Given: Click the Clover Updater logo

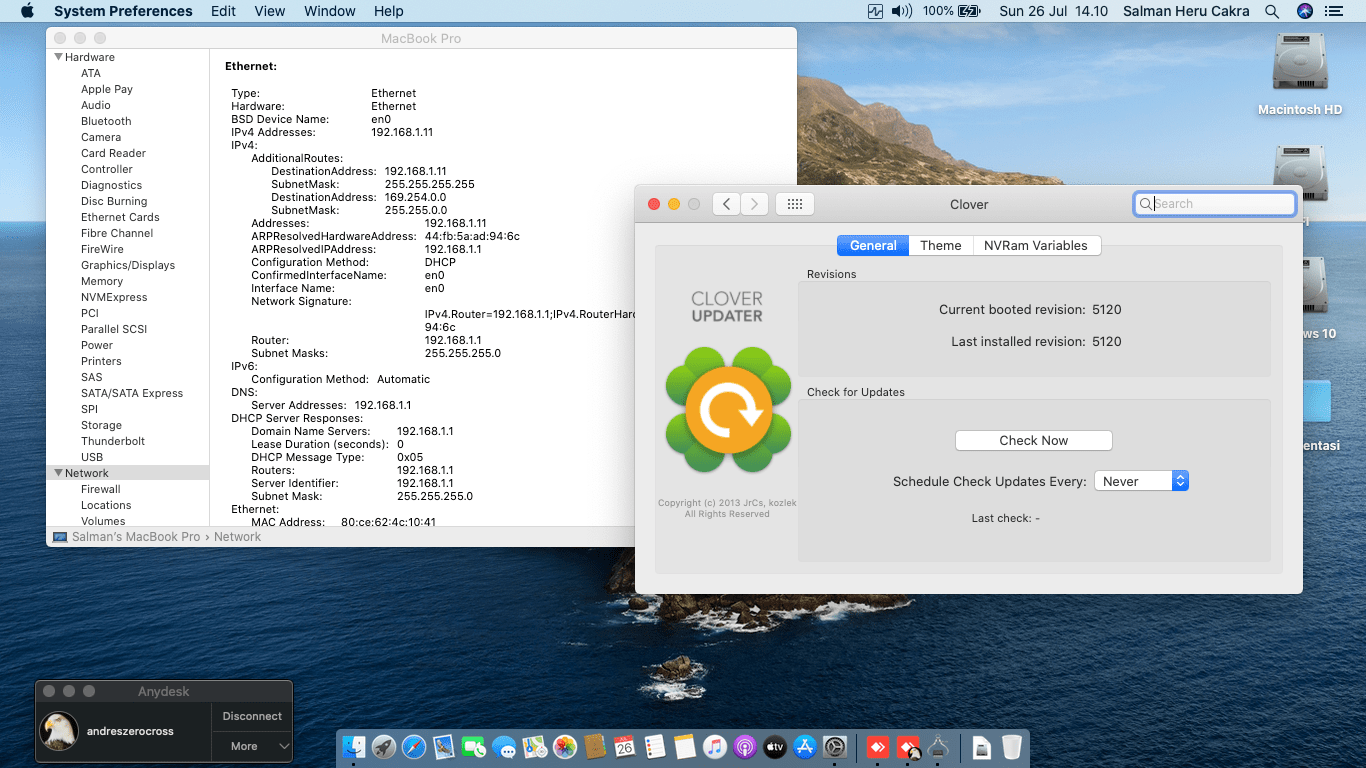Looking at the screenshot, I should point(729,410).
